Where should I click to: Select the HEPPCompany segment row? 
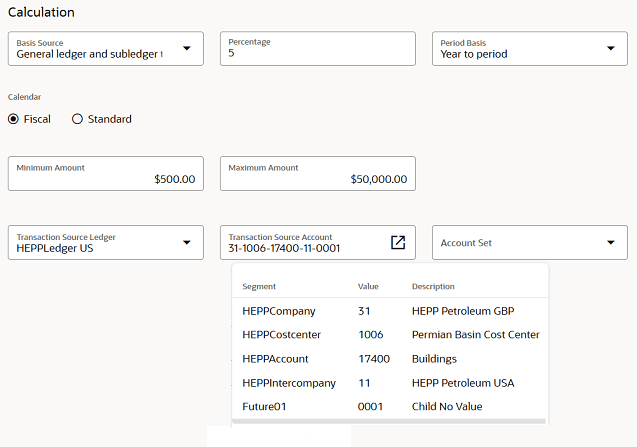[390, 311]
